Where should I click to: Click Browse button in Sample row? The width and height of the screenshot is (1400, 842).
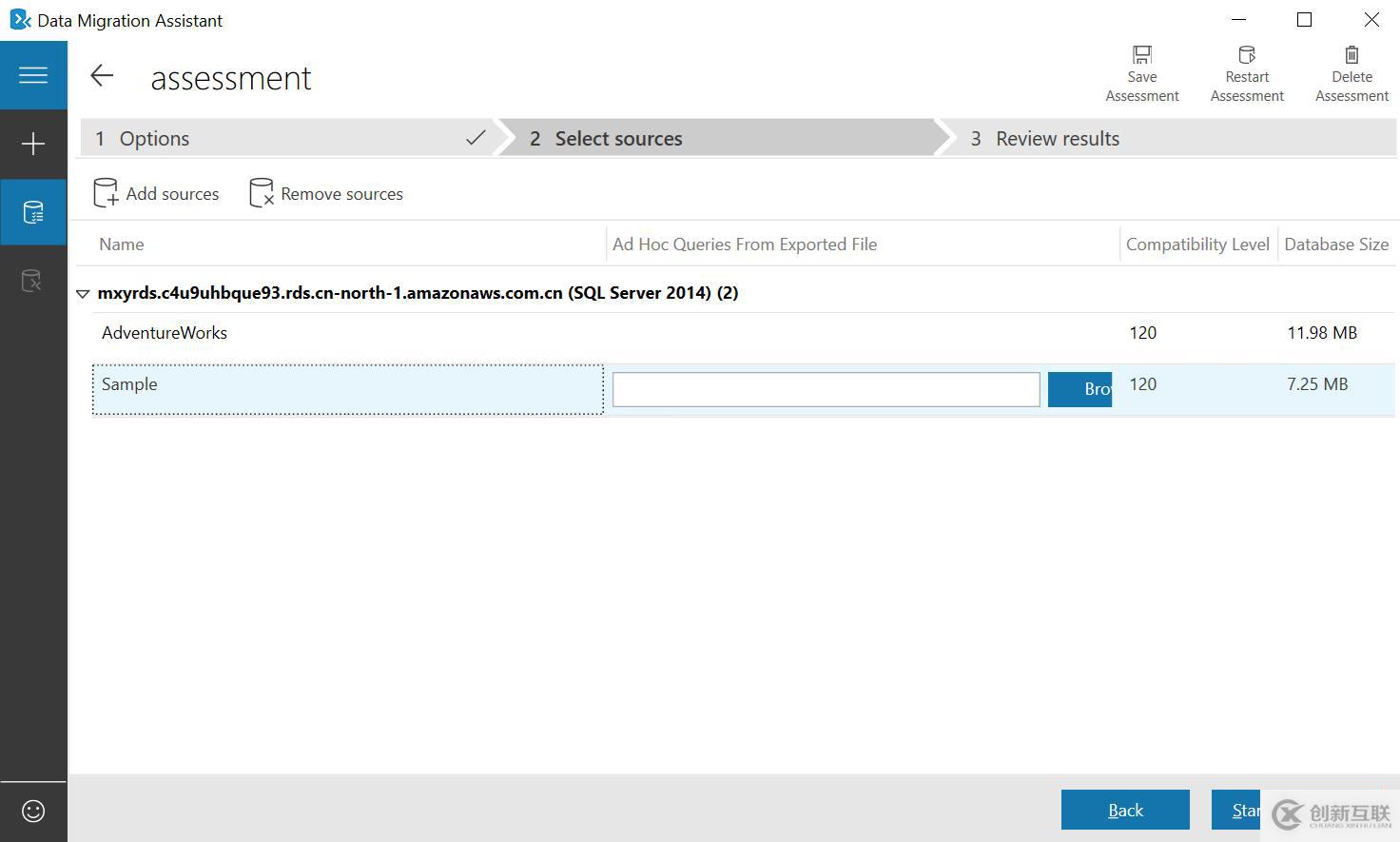[1079, 389]
